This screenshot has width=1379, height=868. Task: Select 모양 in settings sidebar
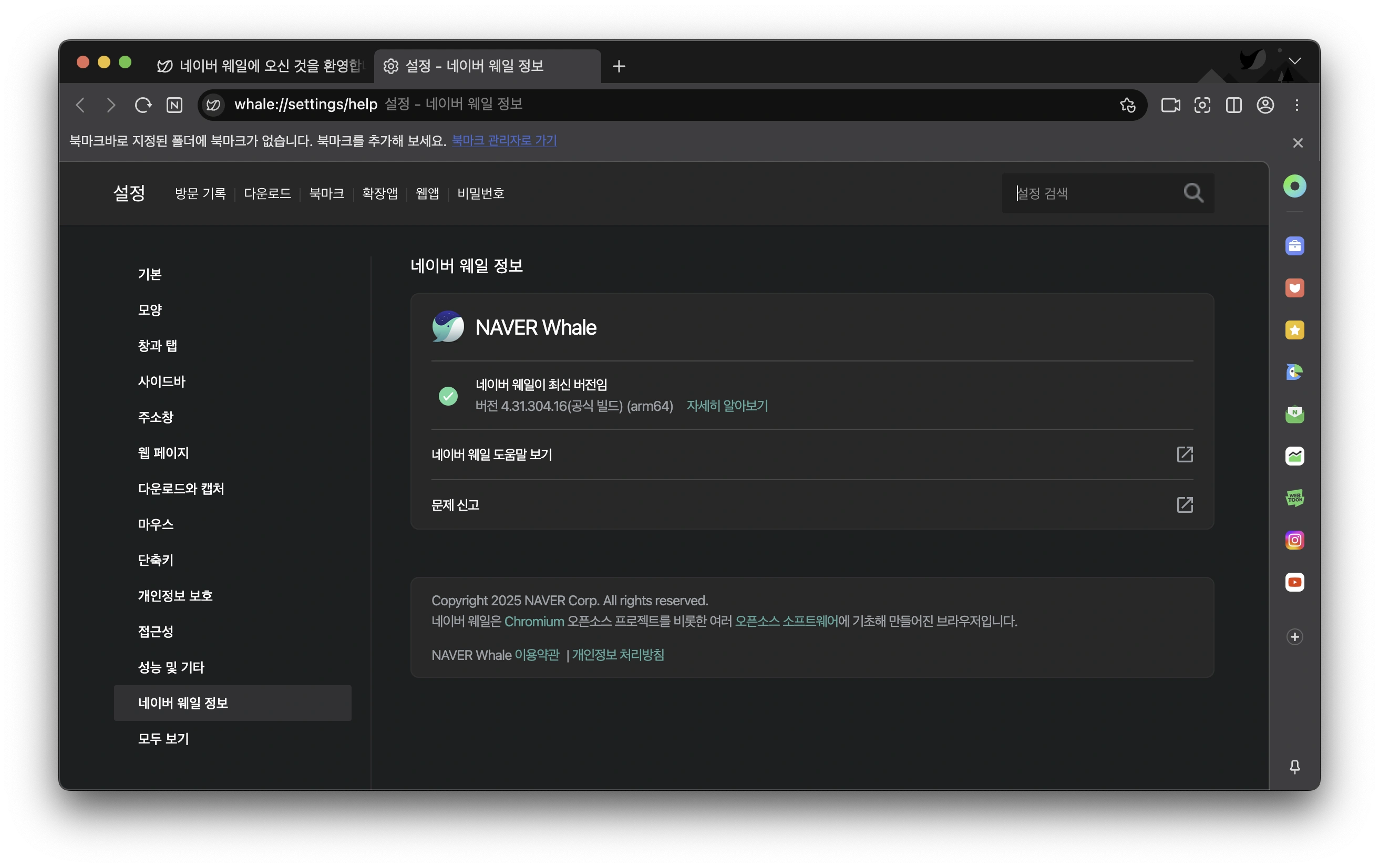[232, 310]
